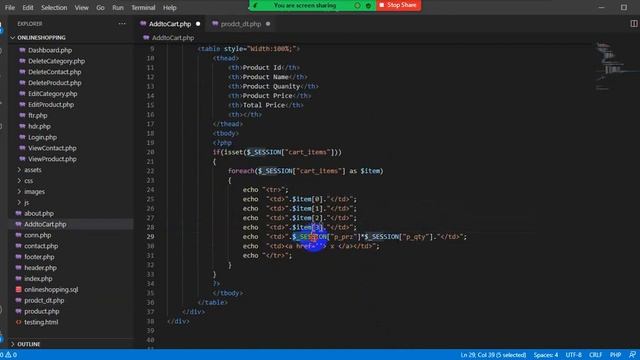Open the Go menu

coord(100,7)
